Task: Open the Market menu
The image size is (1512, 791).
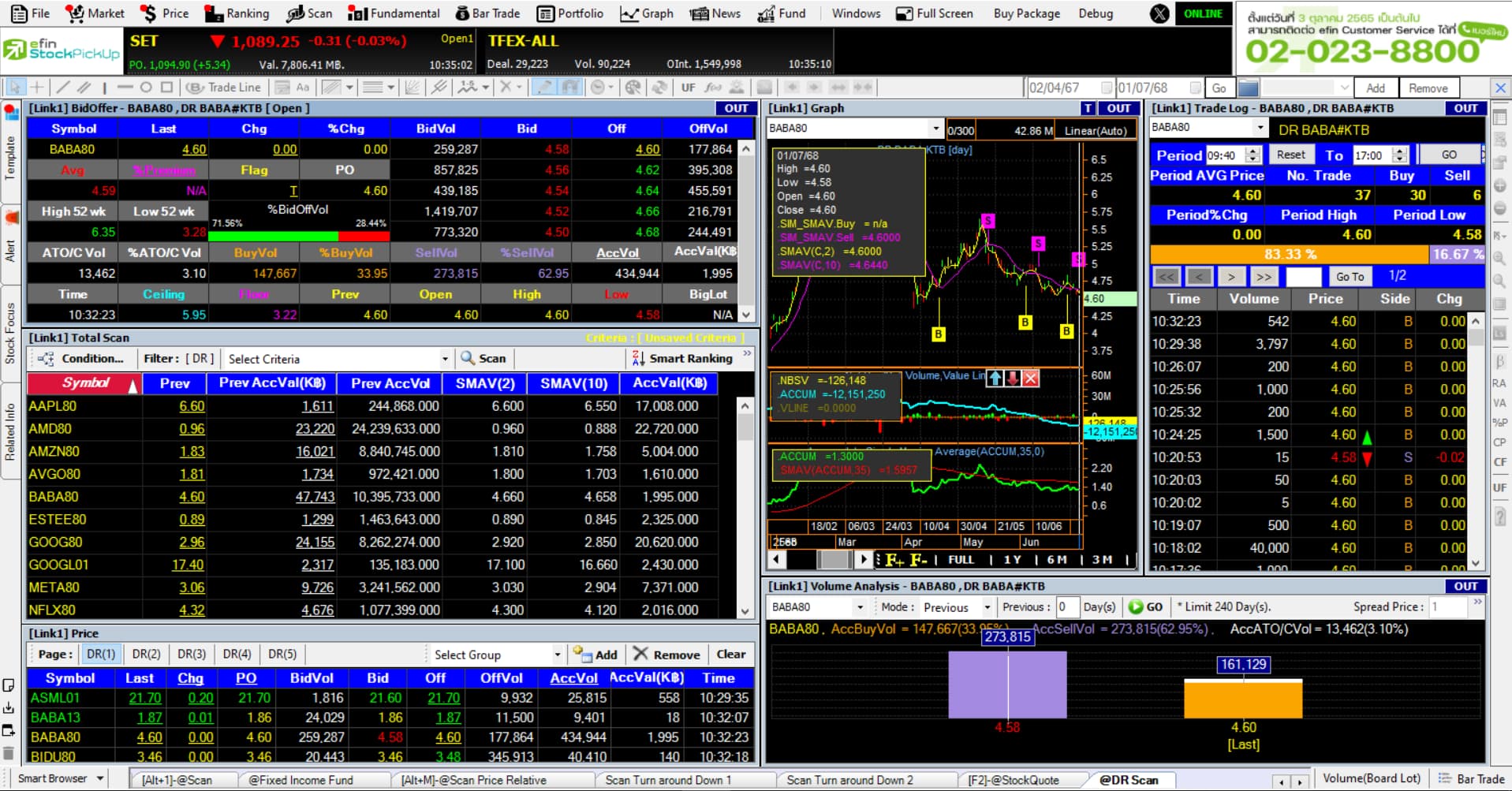Action: (x=95, y=13)
